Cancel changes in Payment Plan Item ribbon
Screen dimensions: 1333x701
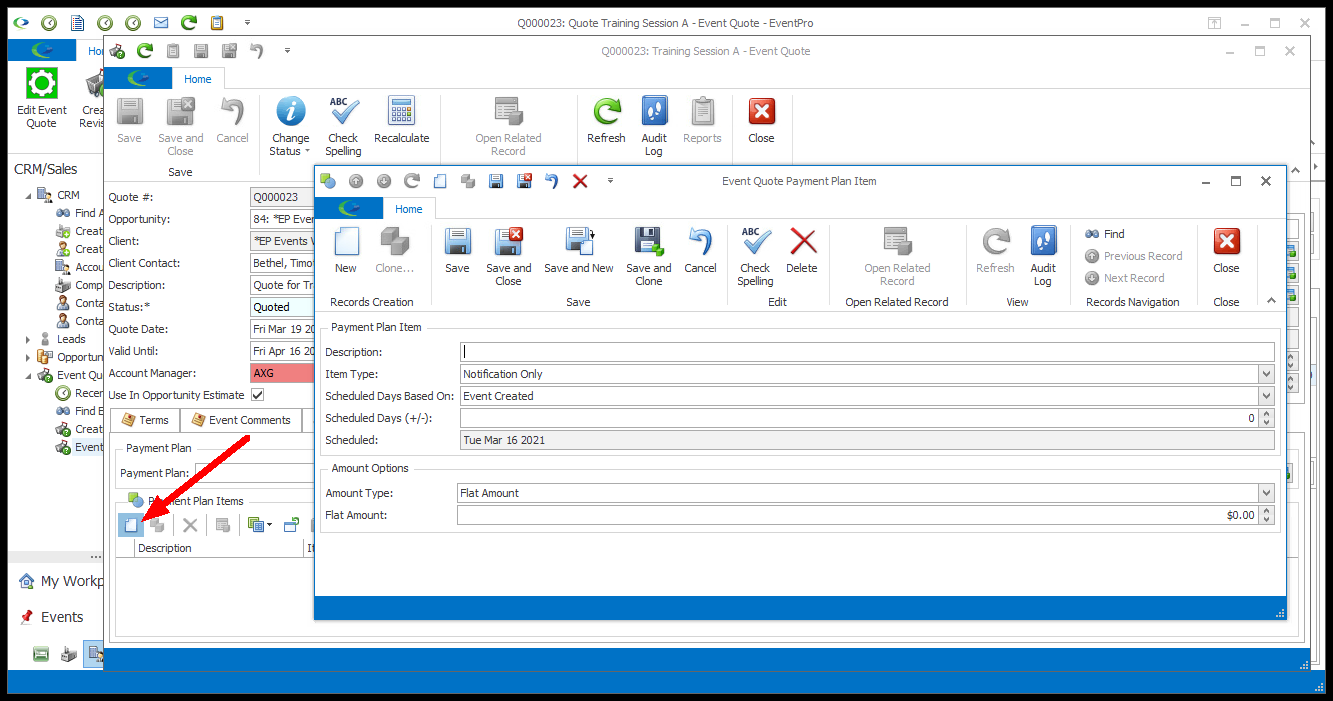coord(700,250)
